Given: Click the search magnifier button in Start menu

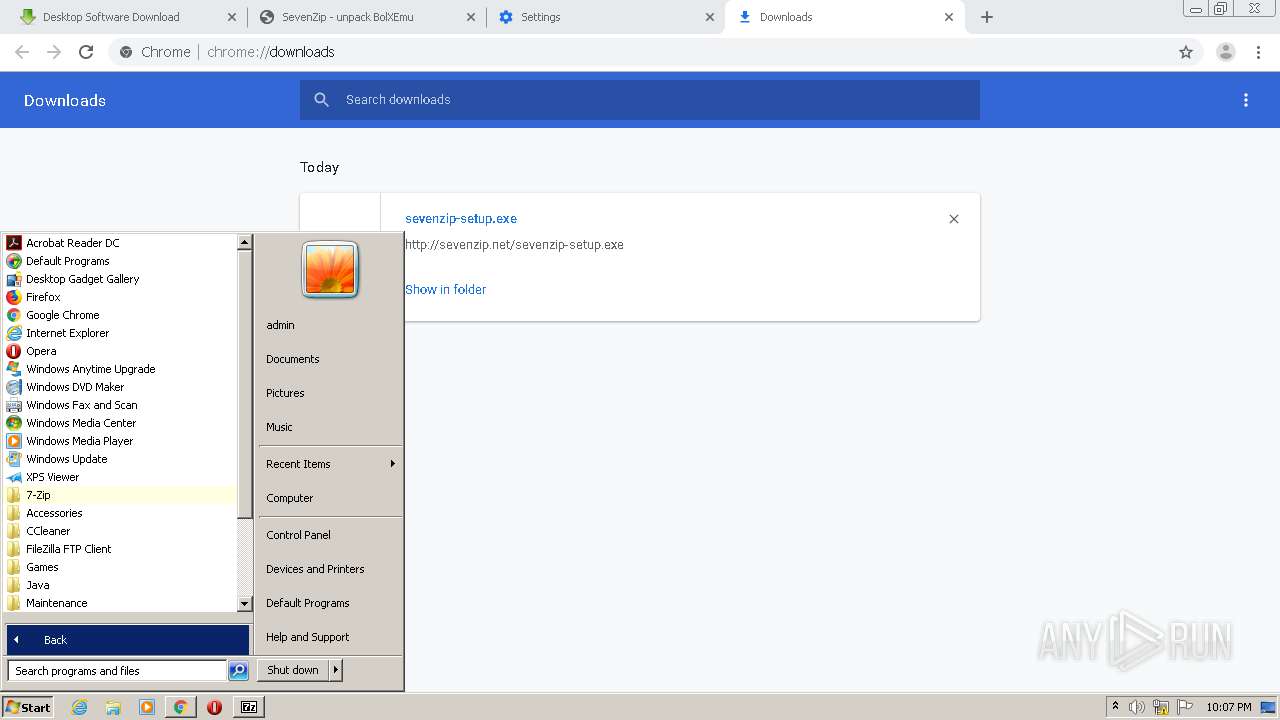Looking at the screenshot, I should (x=238, y=671).
